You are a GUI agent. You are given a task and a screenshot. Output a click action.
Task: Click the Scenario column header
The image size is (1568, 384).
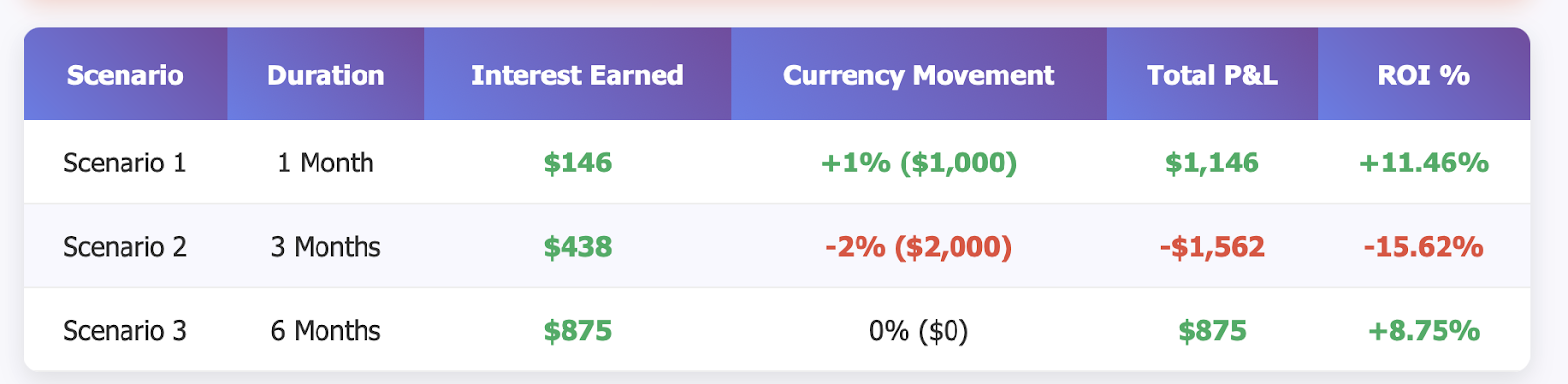pyautogui.click(x=125, y=75)
